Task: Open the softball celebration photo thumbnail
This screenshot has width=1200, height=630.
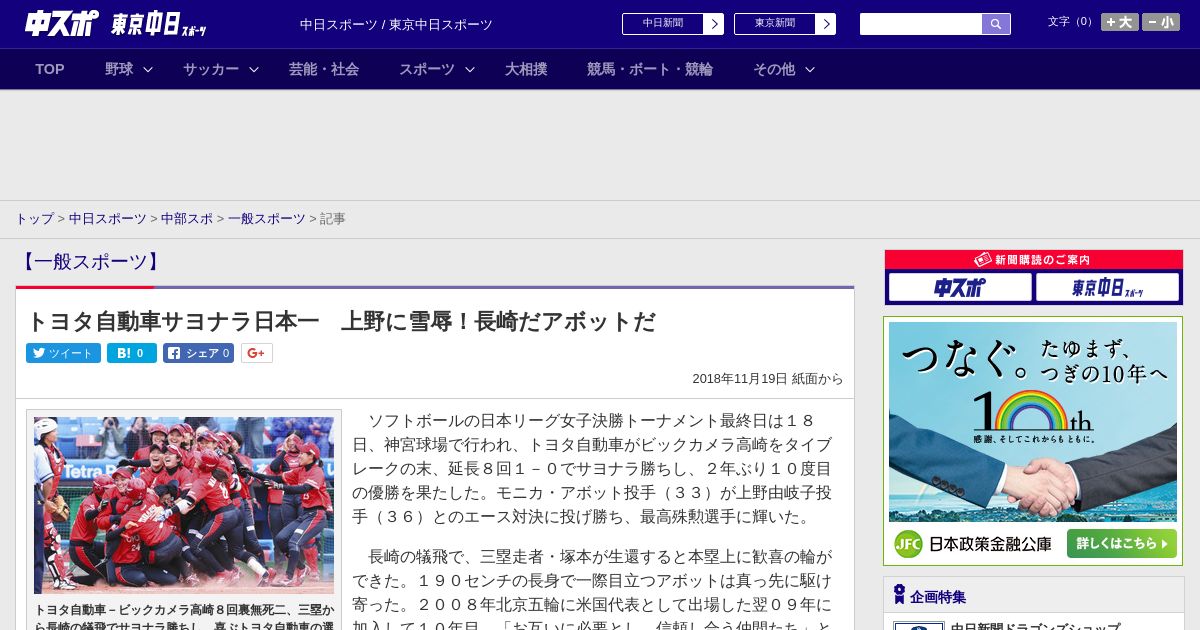Action: [184, 505]
